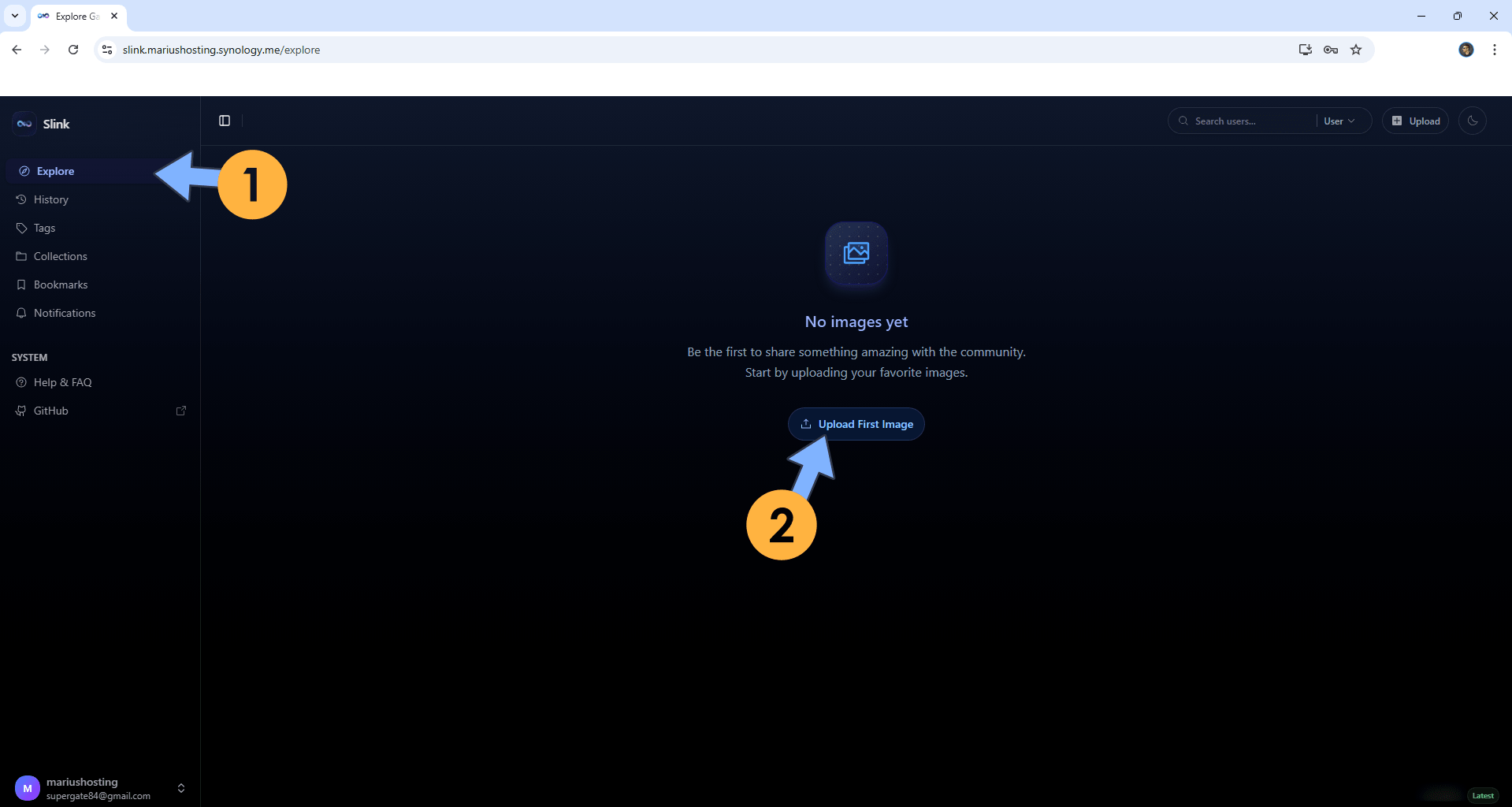Expand the mariushosting account menu

click(180, 787)
